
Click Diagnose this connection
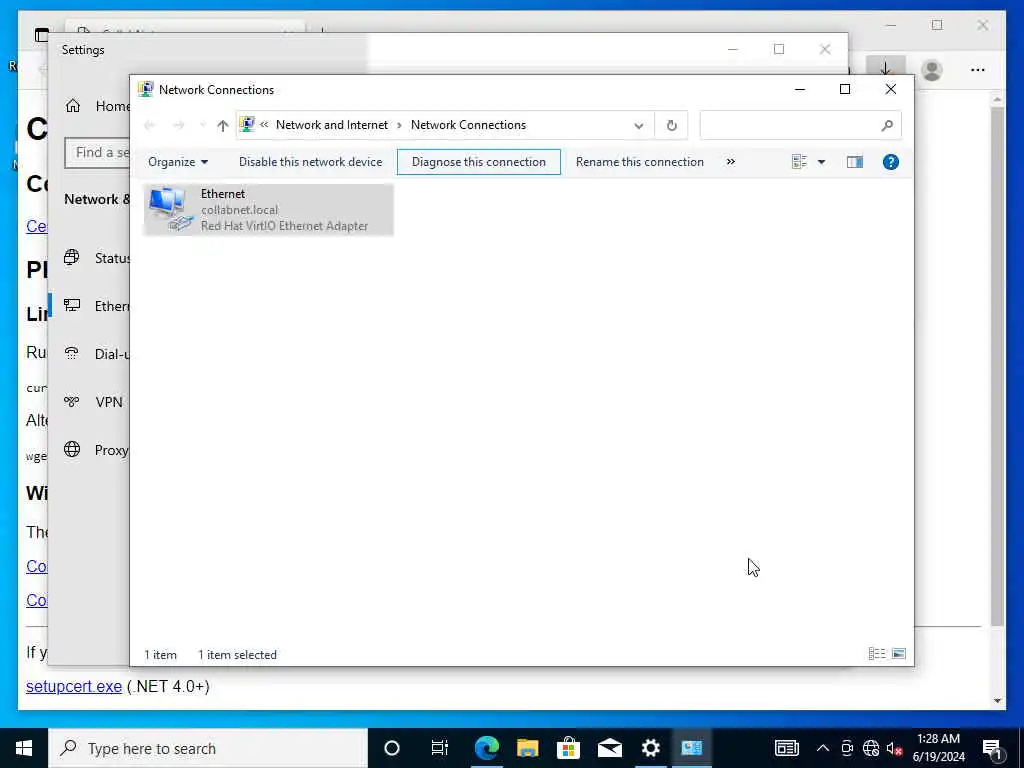(x=479, y=162)
